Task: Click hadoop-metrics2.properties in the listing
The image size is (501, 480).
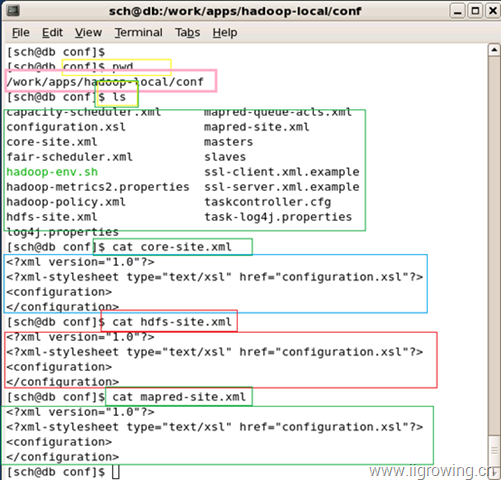Action: point(98,187)
